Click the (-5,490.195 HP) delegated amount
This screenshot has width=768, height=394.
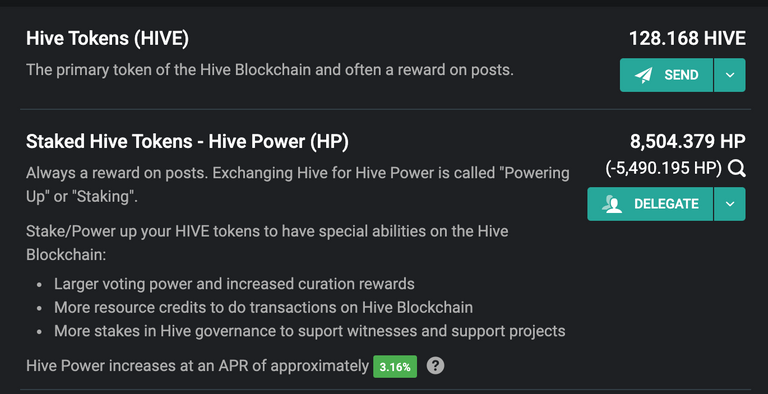(664, 169)
